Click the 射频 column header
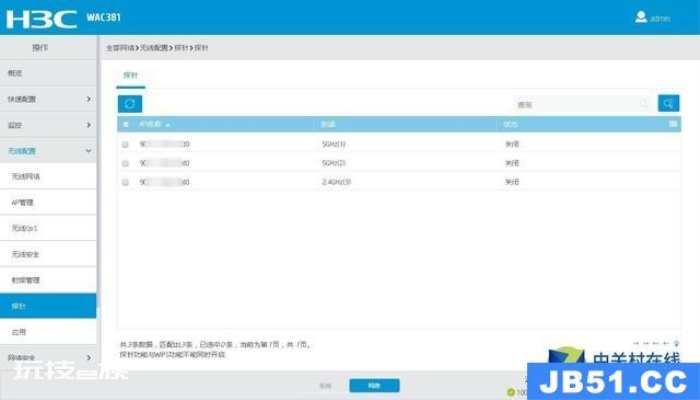This screenshot has height=400, width=700. [328, 125]
